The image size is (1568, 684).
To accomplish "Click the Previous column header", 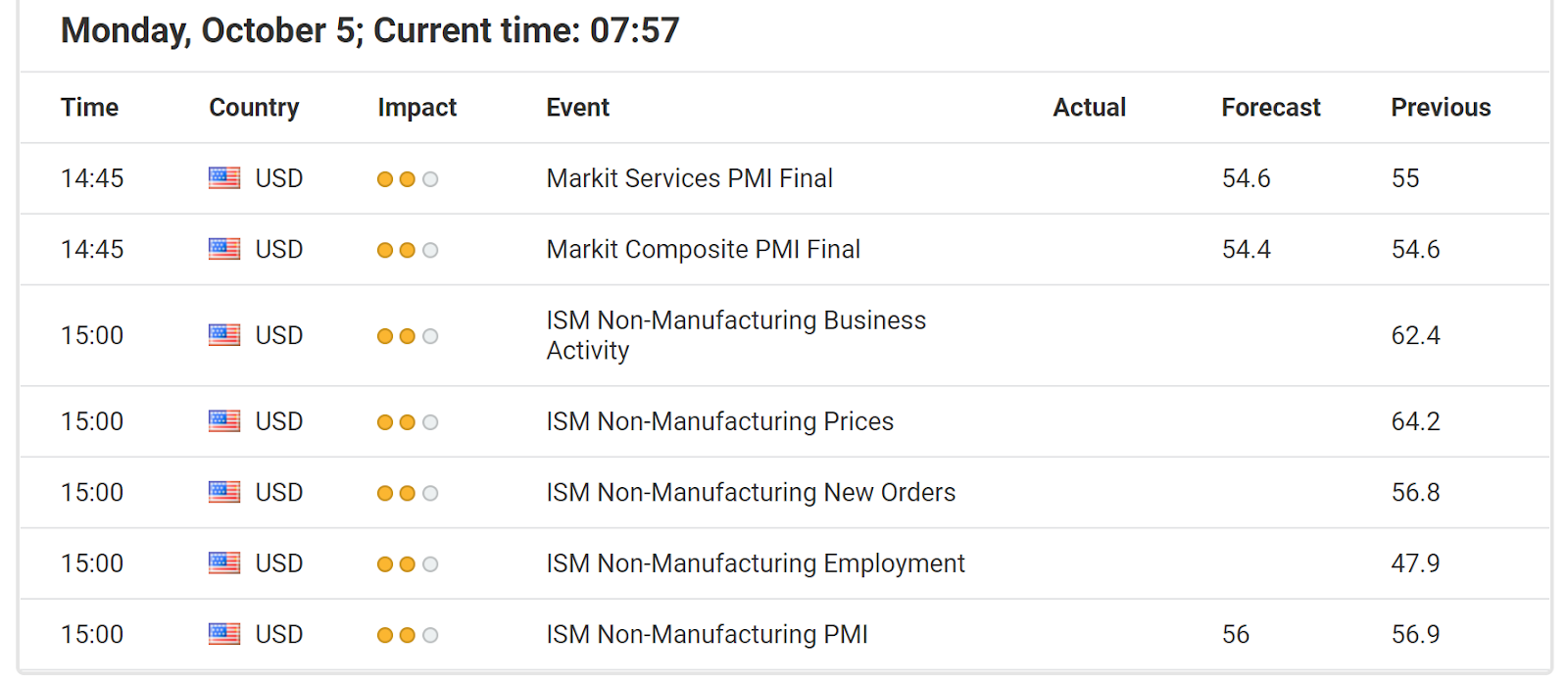I will 1441,108.
